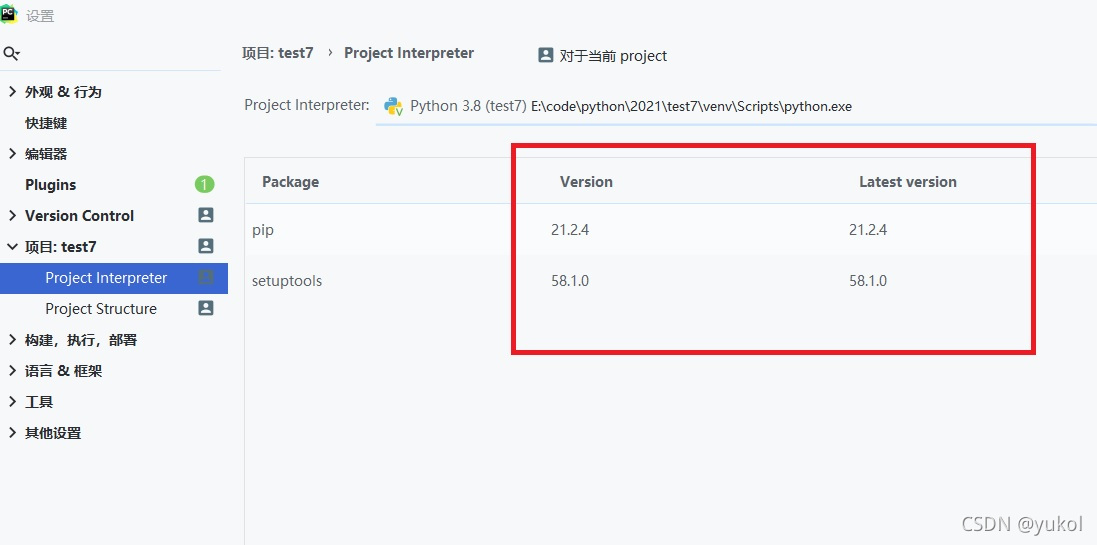Click the 设置 window title text

coord(40,15)
